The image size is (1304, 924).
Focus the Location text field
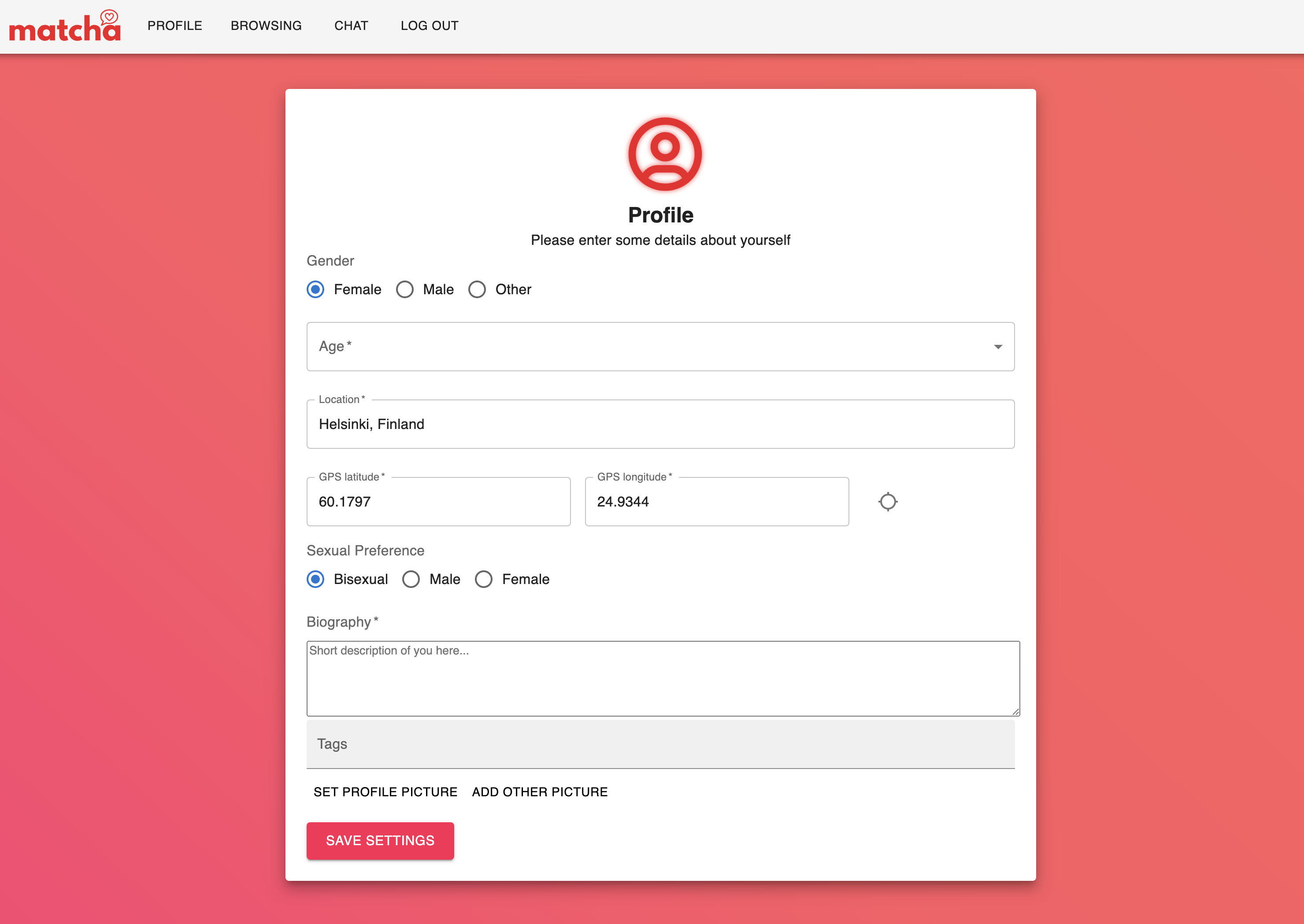(660, 425)
